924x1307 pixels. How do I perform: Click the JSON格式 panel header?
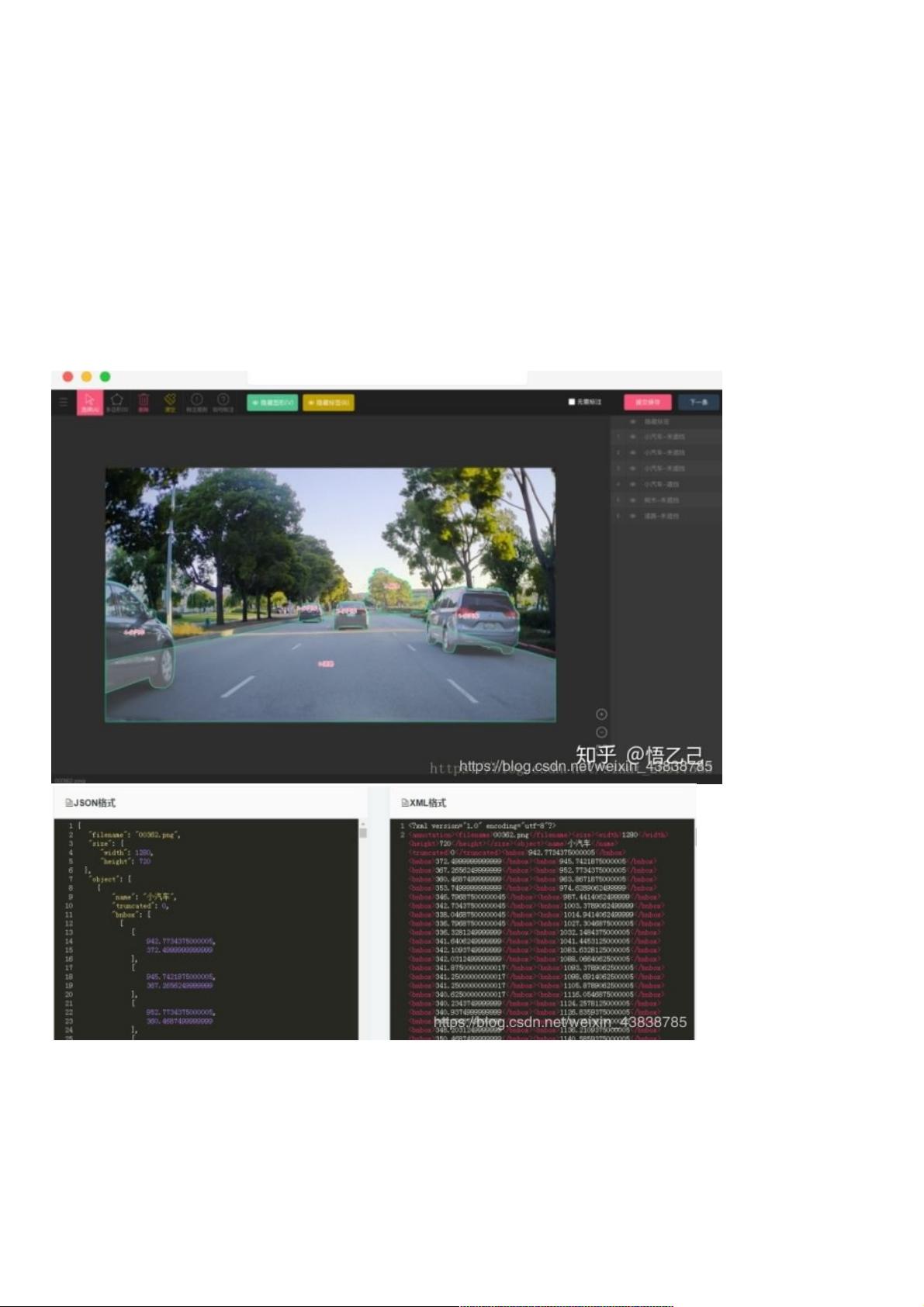(91, 803)
